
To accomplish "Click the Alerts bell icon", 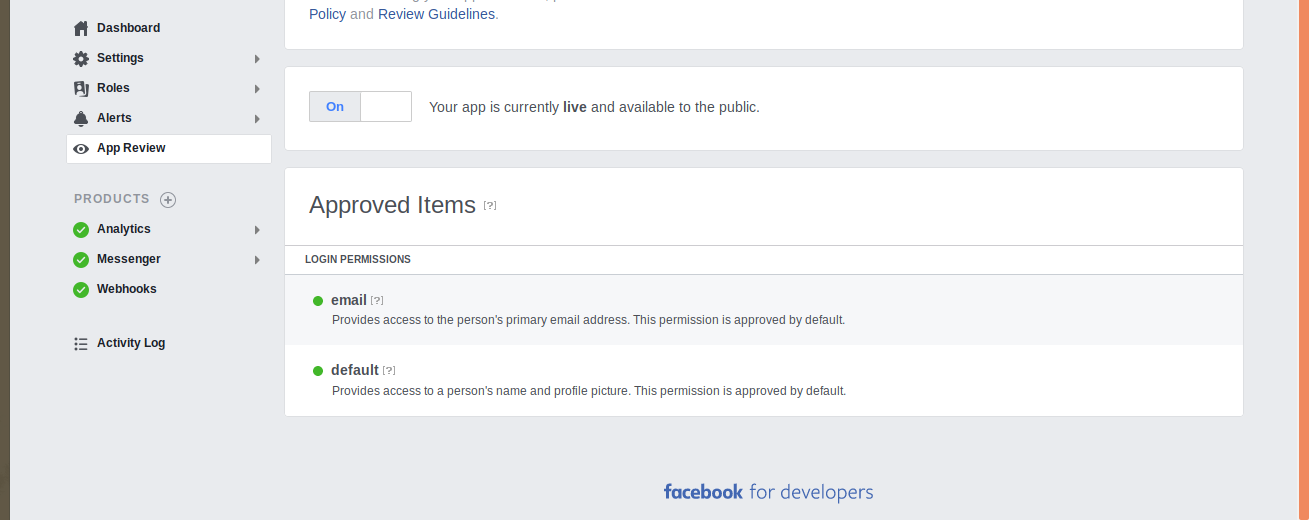I will click(x=81, y=118).
